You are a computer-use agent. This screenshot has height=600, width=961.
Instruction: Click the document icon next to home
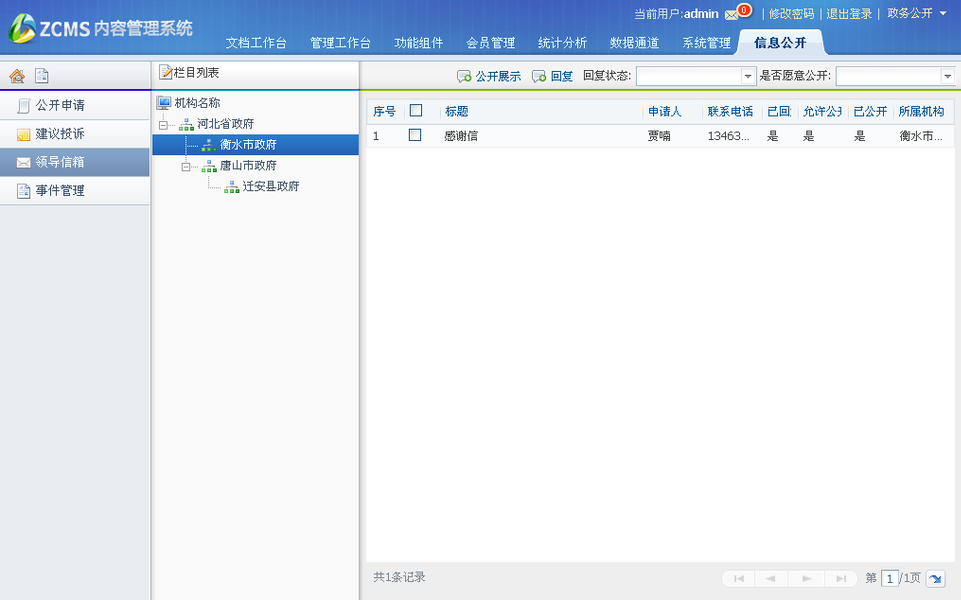40,75
